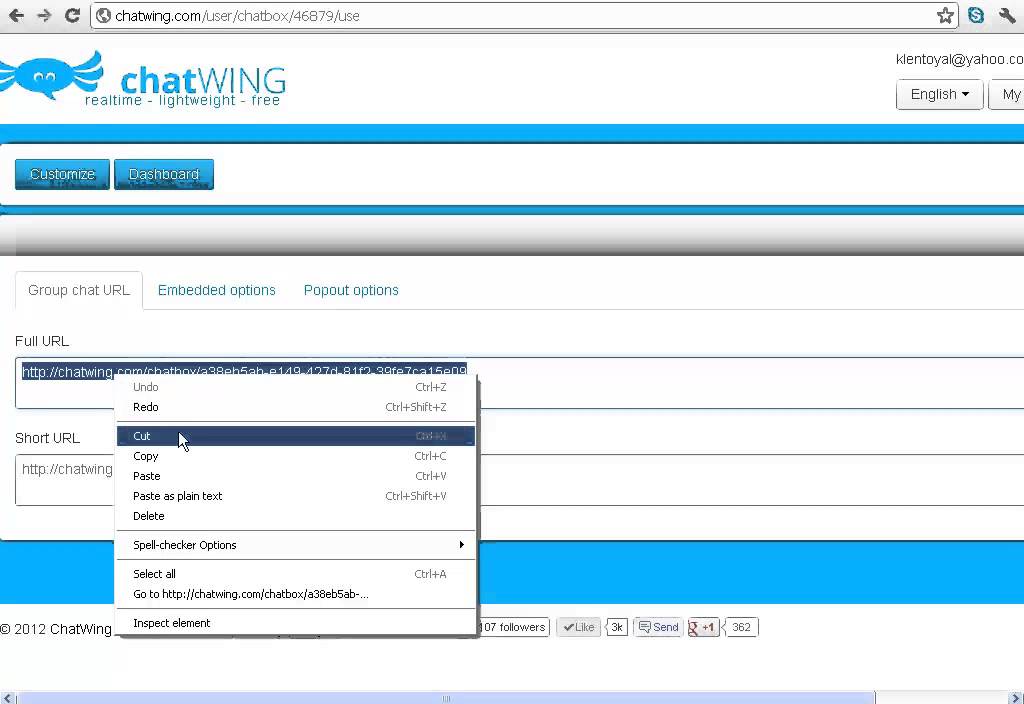Click the address bar URL
Screen dimensions: 1024x704
coord(238,16)
